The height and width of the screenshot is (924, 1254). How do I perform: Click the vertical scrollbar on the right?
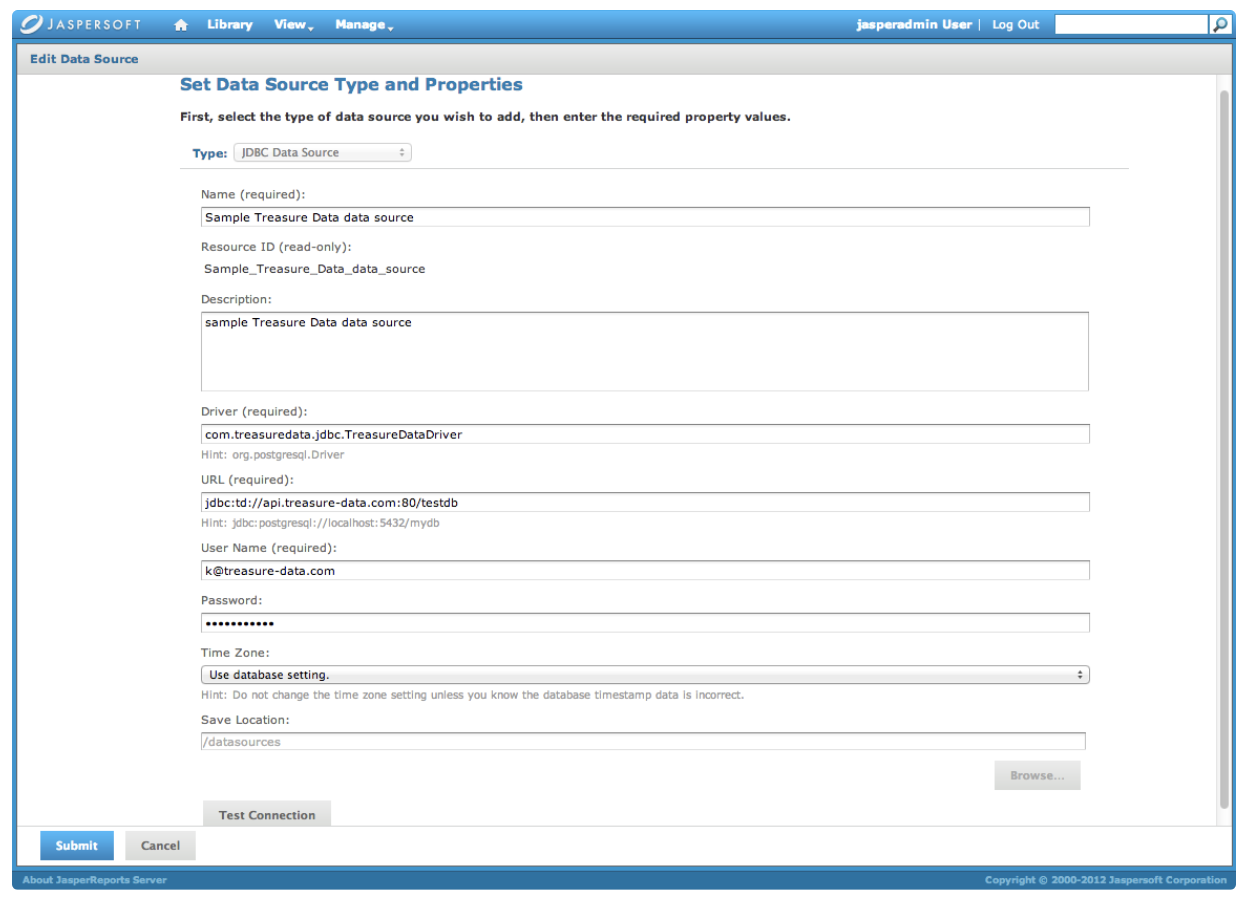click(1224, 450)
